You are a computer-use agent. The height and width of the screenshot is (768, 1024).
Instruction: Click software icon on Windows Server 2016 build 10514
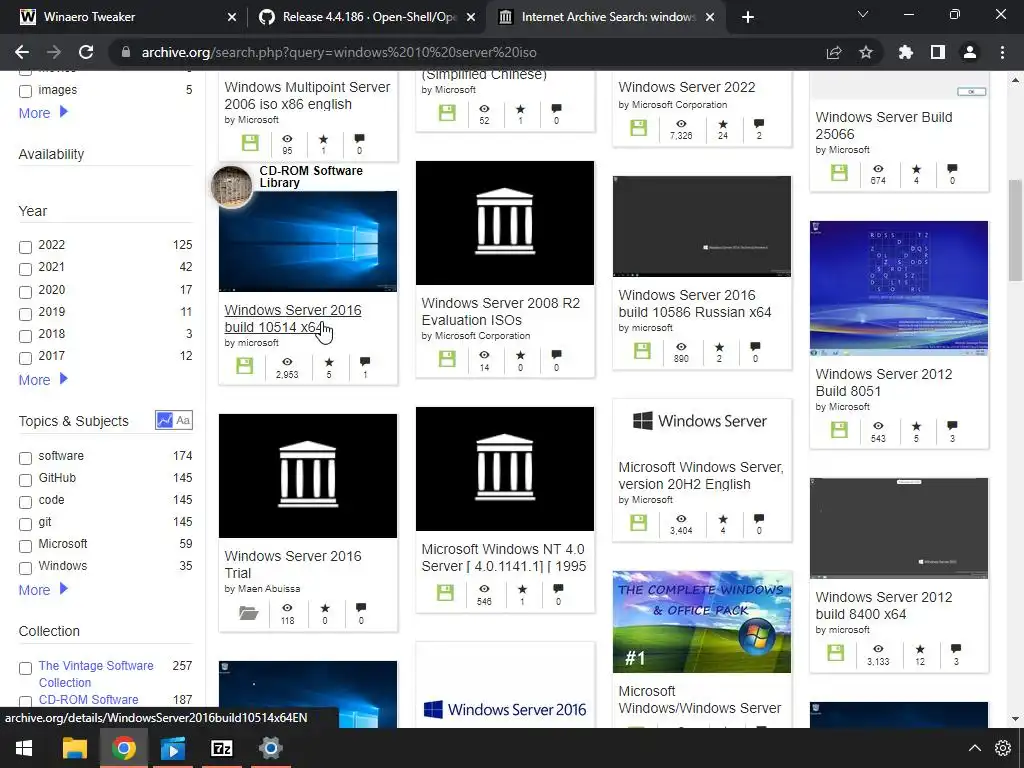245,366
